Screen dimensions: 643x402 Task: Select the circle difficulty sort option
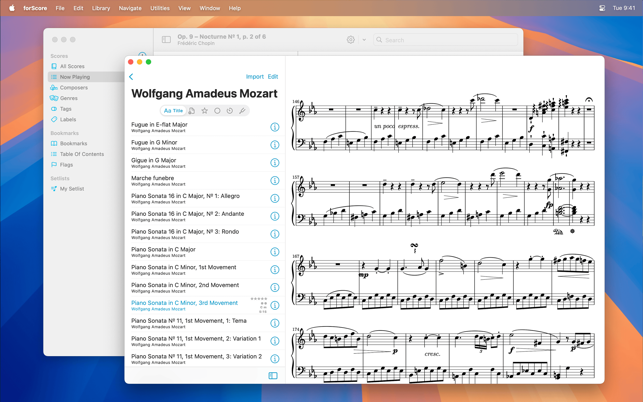(x=217, y=111)
